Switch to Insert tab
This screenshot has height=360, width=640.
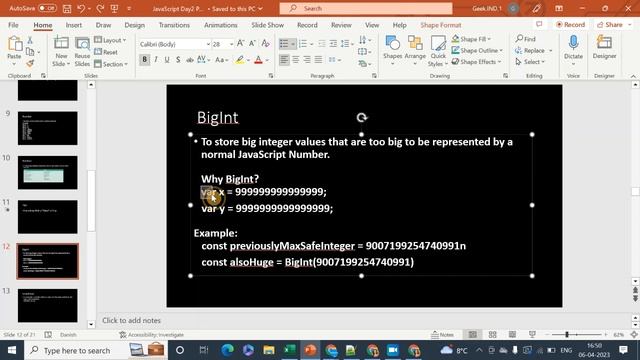[73, 25]
